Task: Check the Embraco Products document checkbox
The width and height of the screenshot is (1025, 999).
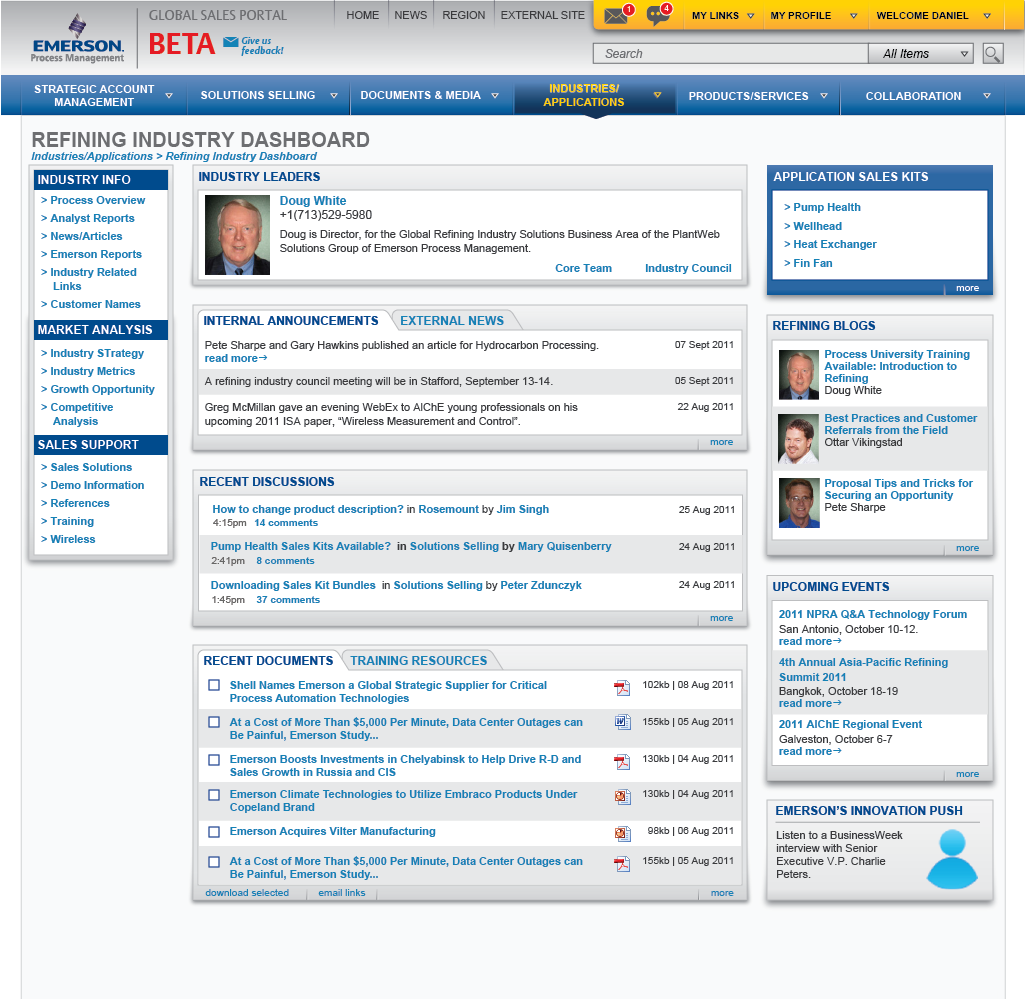Action: pyautogui.click(x=214, y=794)
